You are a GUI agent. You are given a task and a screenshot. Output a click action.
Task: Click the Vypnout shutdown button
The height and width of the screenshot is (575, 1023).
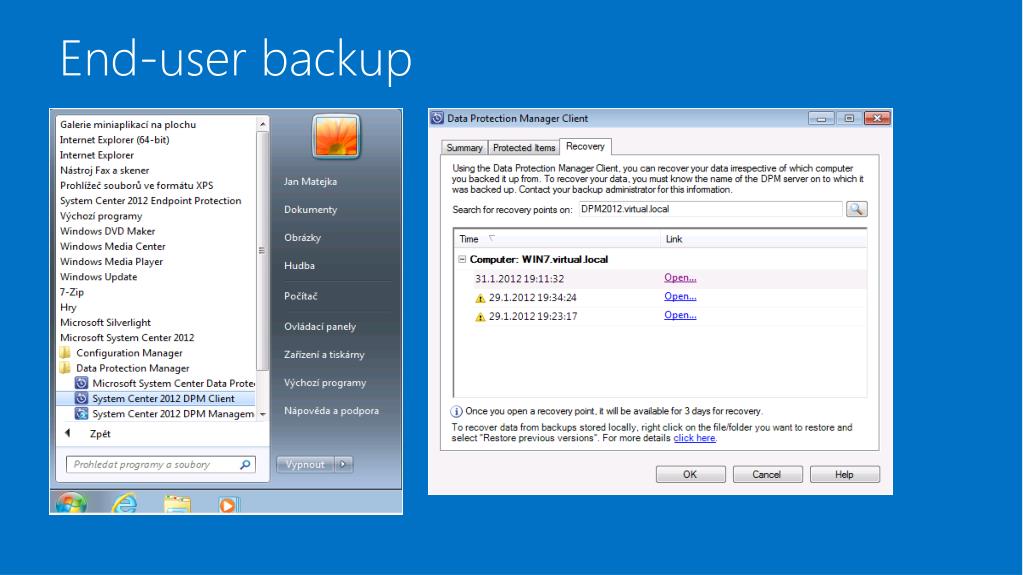tap(305, 464)
